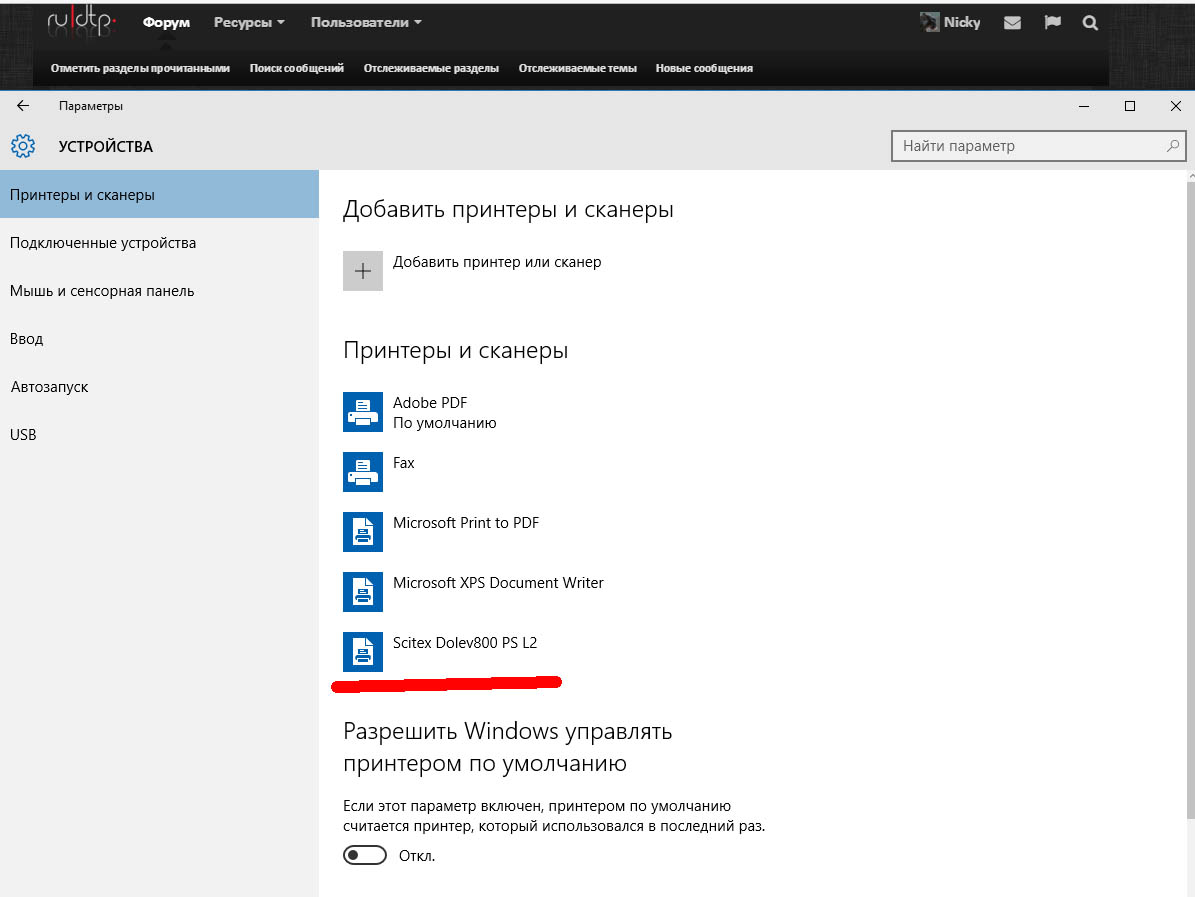The width and height of the screenshot is (1195, 897).
Task: Open the alerts flag icon
Action: click(1052, 22)
